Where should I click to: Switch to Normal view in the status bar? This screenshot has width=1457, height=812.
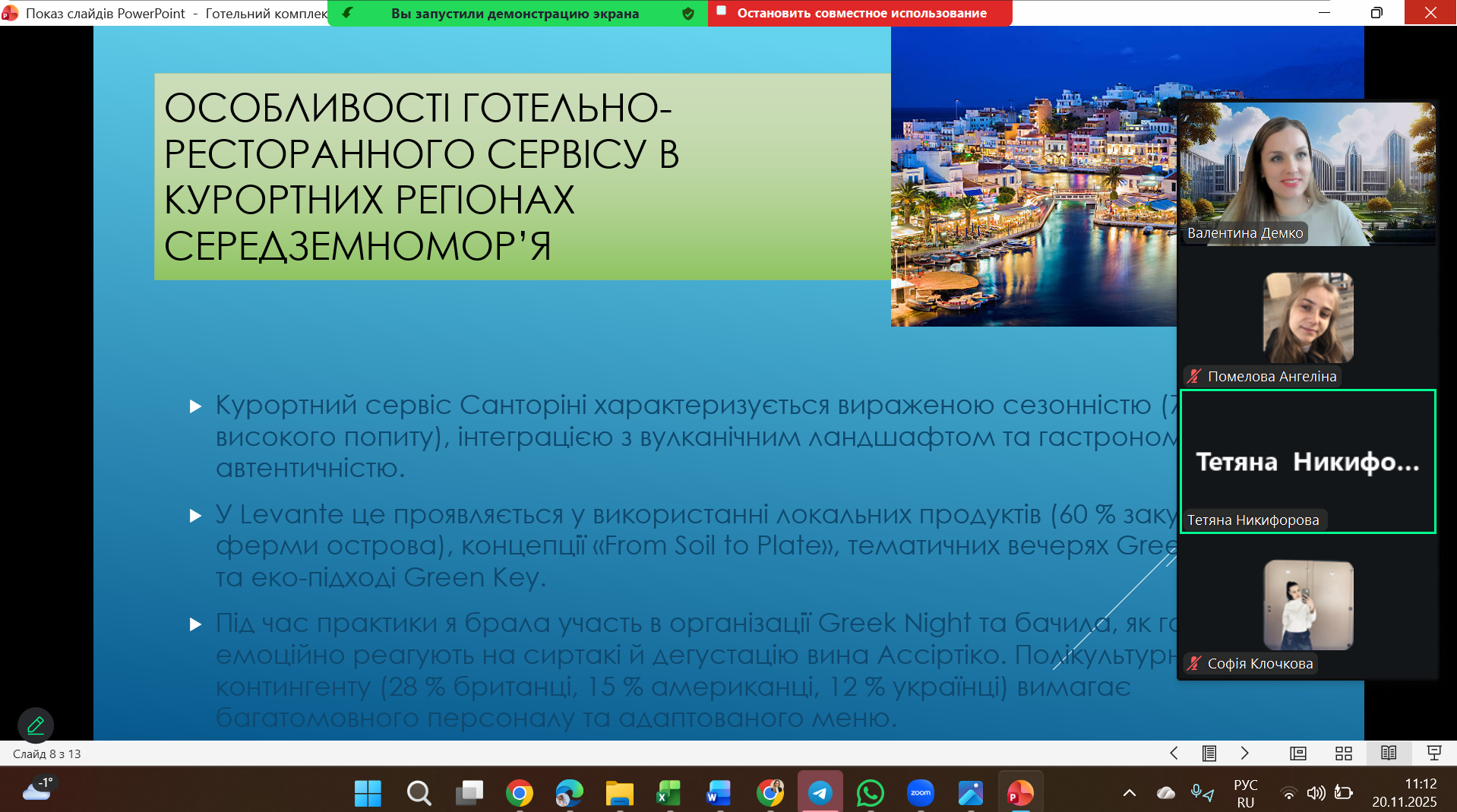point(1298,753)
